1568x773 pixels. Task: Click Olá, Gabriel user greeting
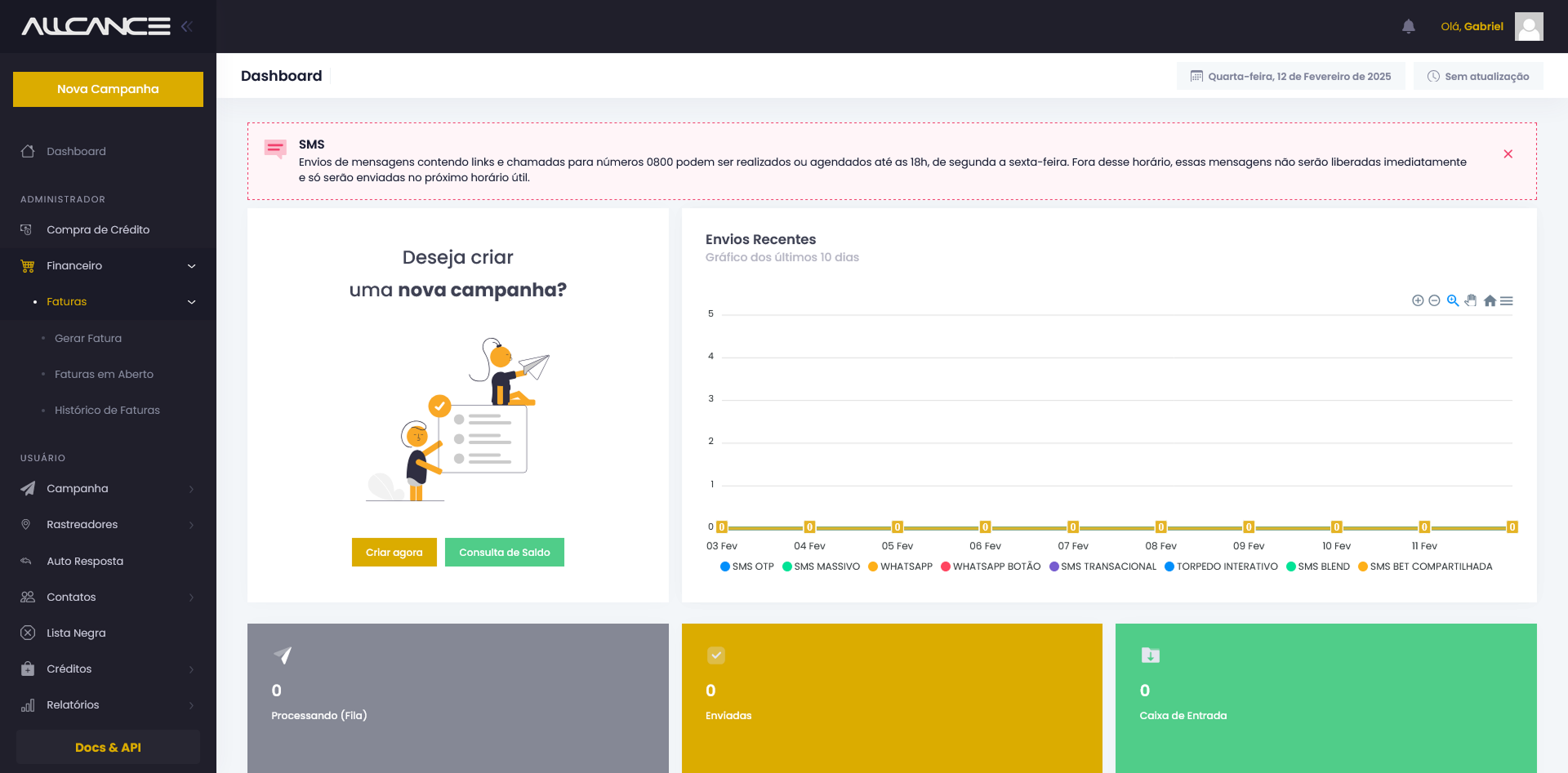(1472, 27)
